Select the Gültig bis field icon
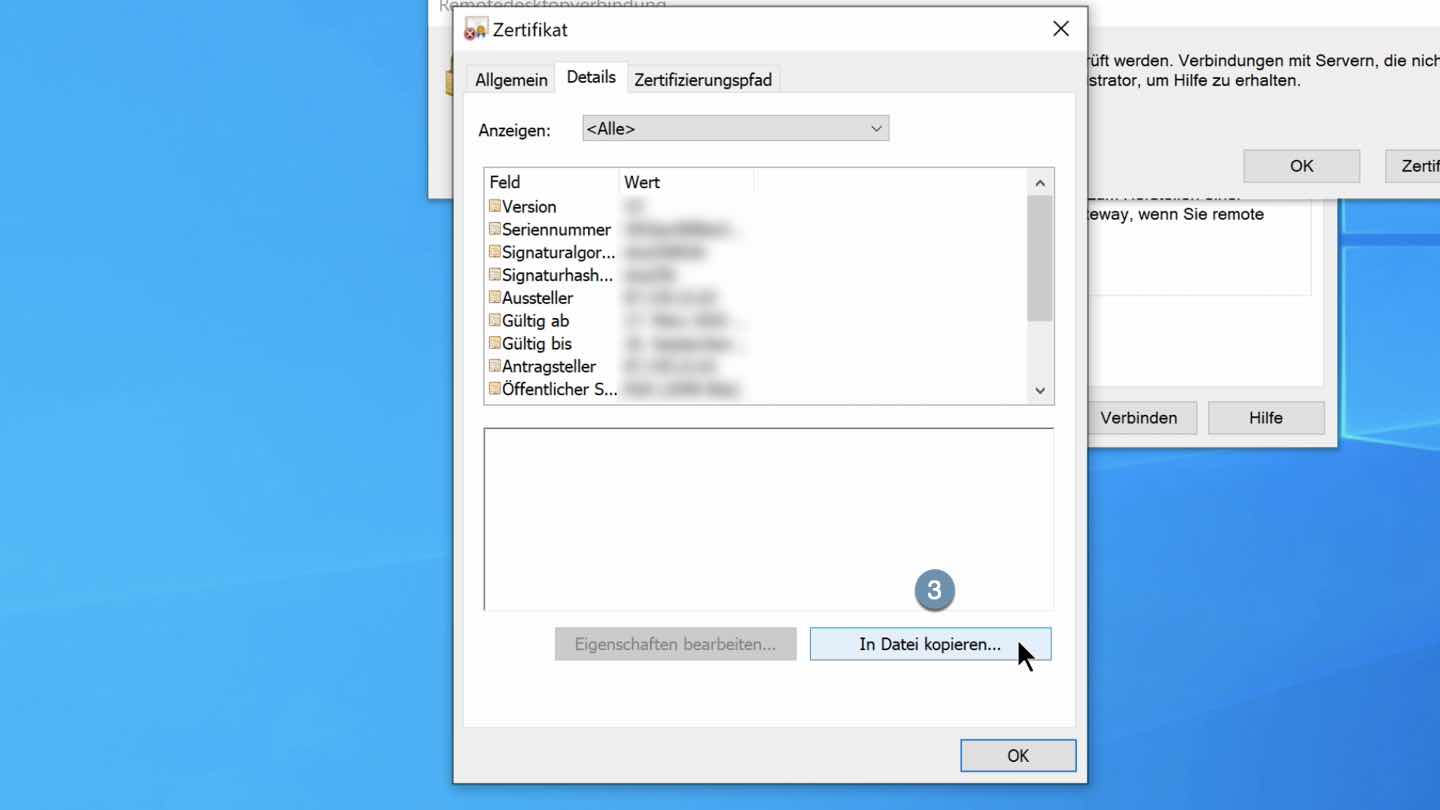 coord(494,344)
